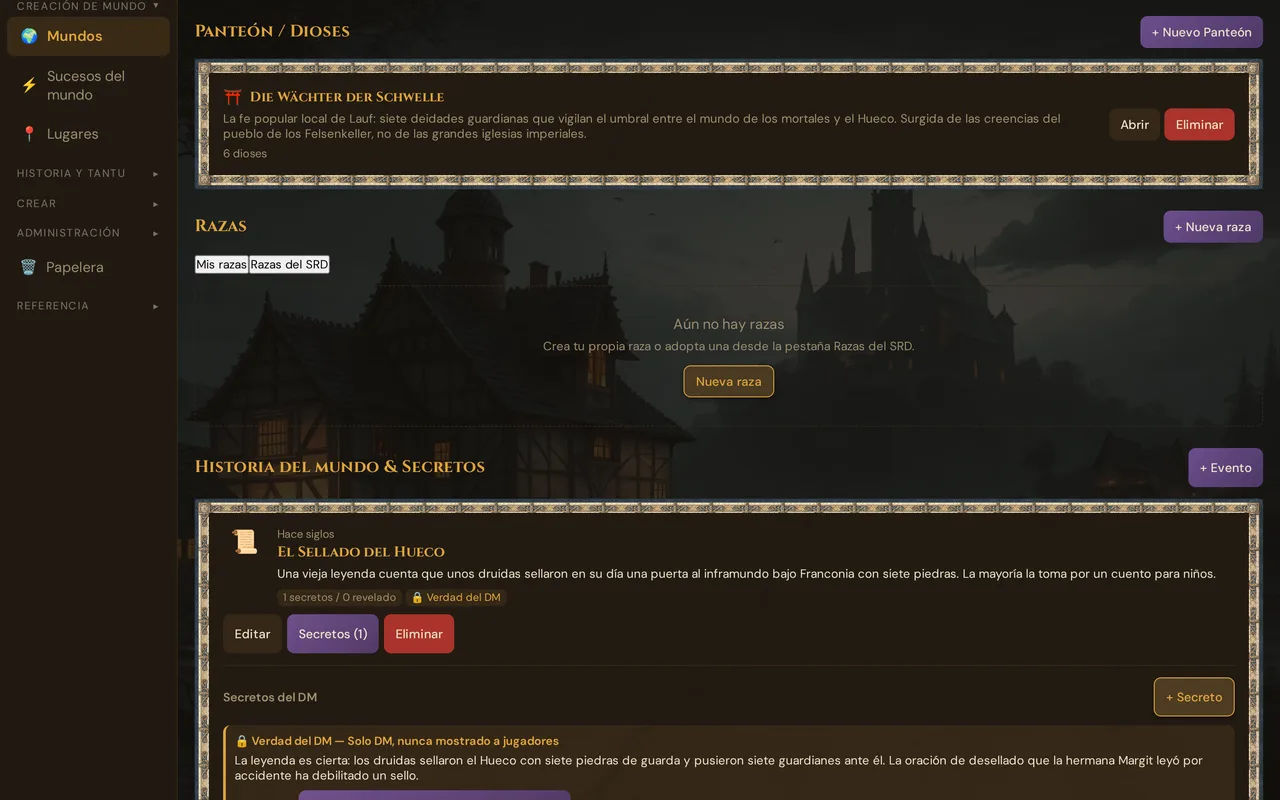Delete the pantheon with its Eliminar button
This screenshot has height=800, width=1280.
1199,125
